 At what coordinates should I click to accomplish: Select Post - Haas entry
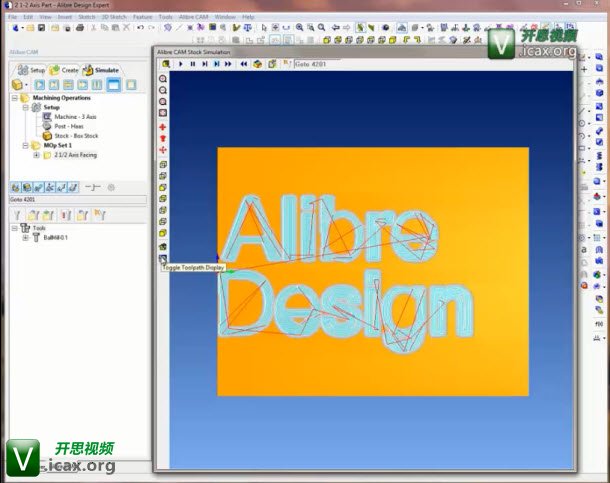coord(69,126)
